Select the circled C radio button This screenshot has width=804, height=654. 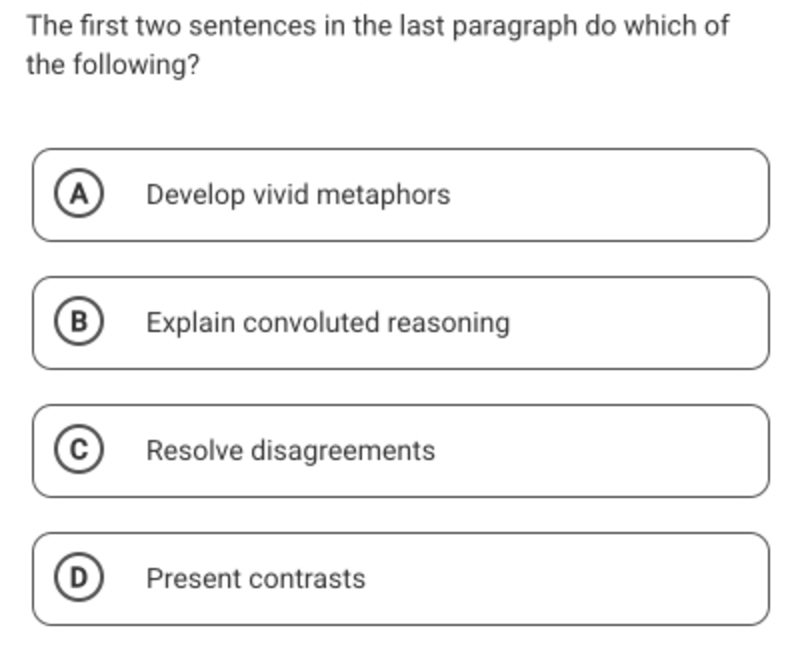(79, 449)
